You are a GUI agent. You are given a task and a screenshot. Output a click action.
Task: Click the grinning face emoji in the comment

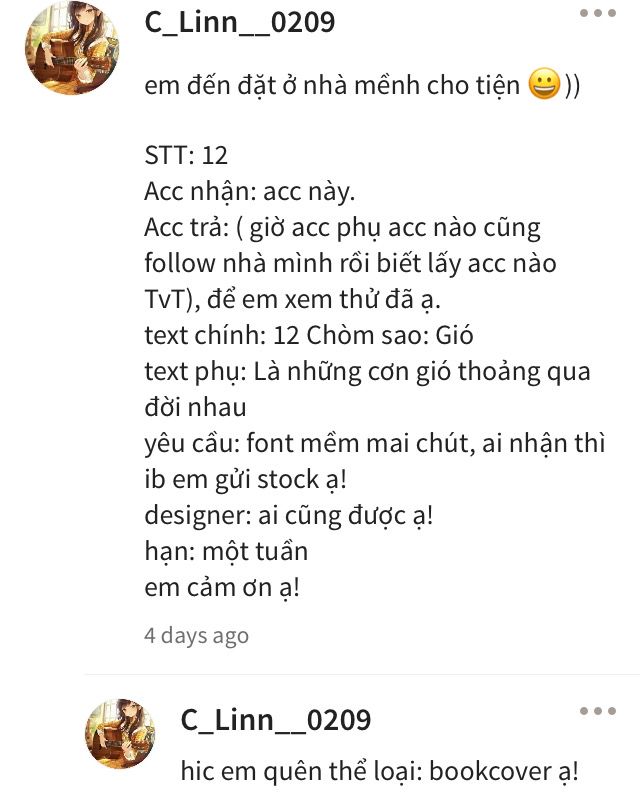(x=544, y=84)
